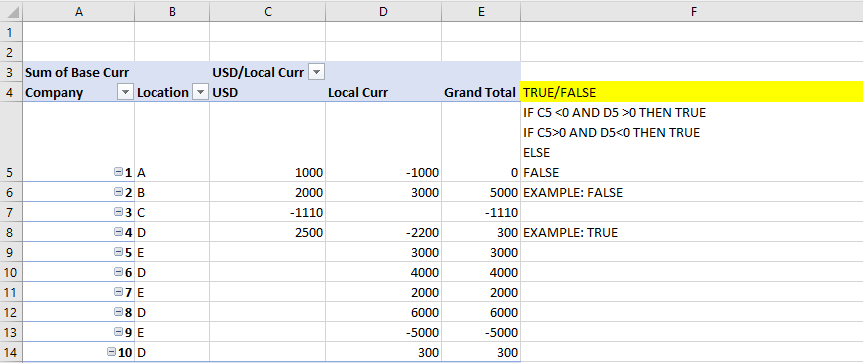
Task: Collapse the row for company 10
Action: click(x=112, y=351)
